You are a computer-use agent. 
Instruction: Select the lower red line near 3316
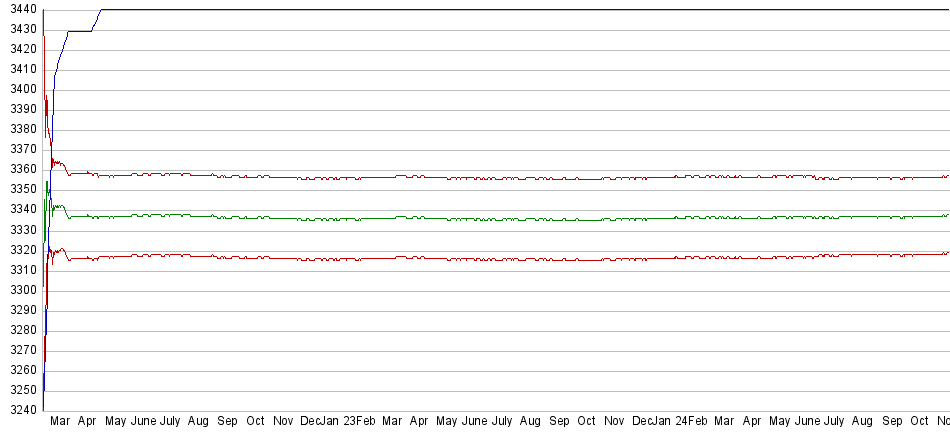[500, 258]
